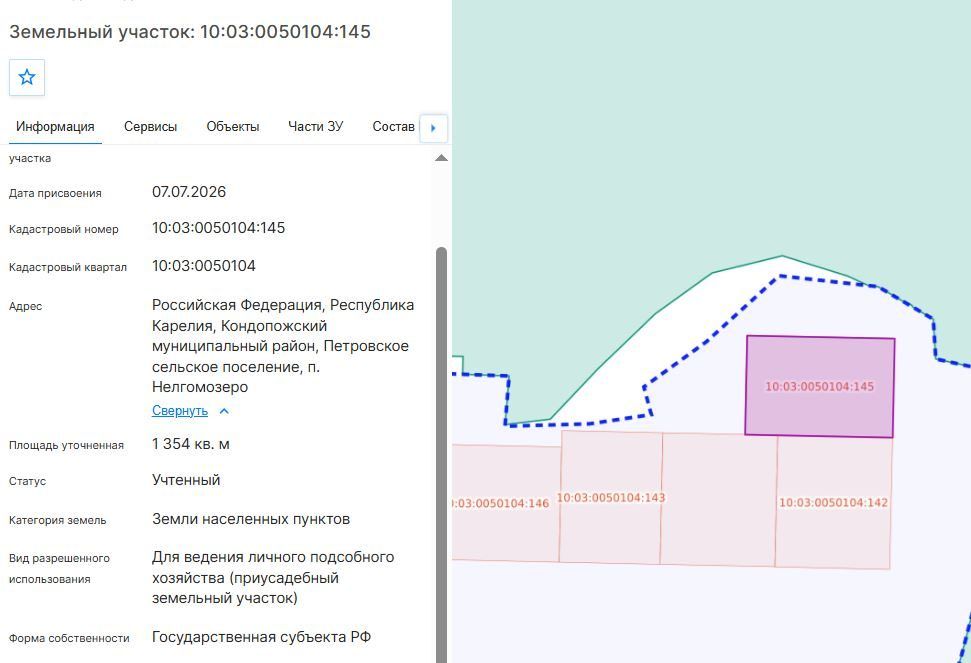Select parcel ending :146 on the map
Screen dimensions: 971x663
[x=506, y=503]
